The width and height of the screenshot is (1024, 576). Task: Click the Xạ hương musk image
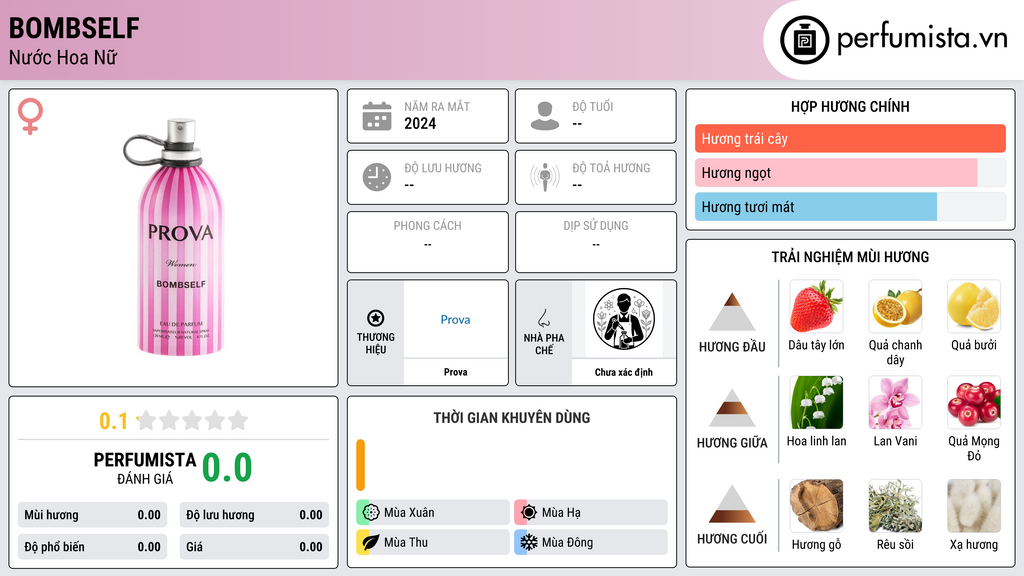click(x=974, y=505)
